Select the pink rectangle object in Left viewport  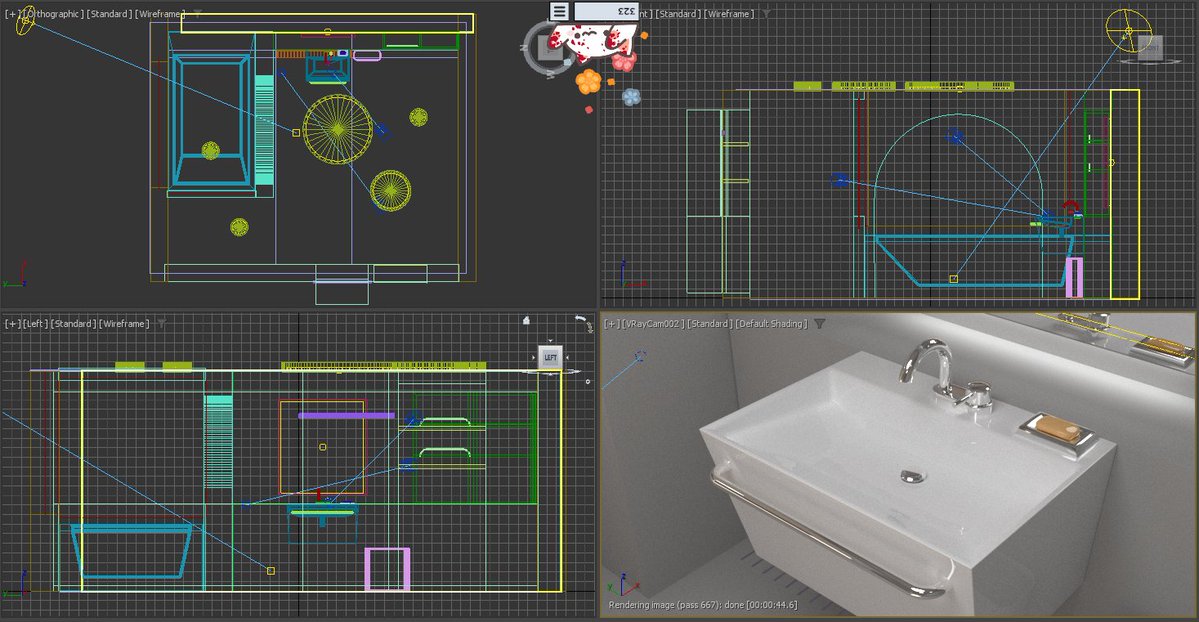coord(387,568)
